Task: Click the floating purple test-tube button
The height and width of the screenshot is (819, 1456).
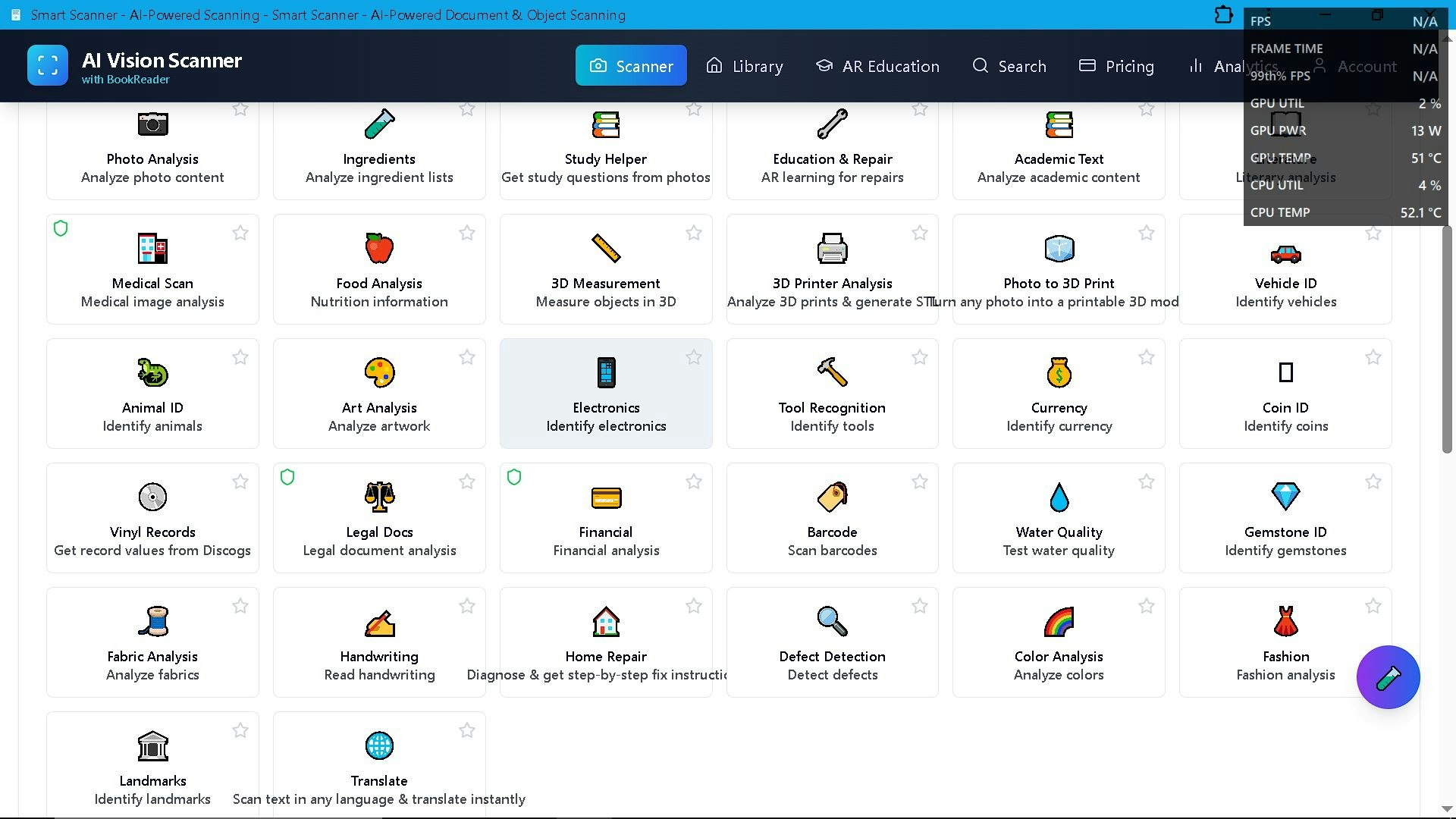Action: tap(1388, 677)
